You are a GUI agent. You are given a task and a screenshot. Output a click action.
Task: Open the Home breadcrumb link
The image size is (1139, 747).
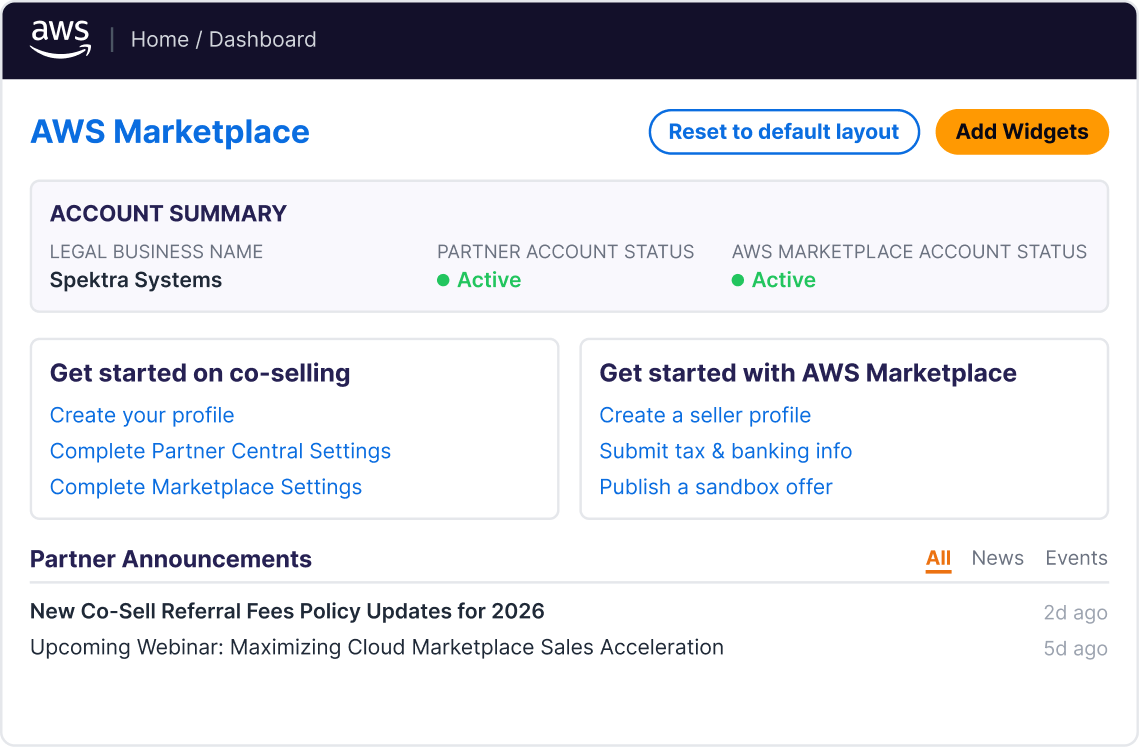point(160,39)
